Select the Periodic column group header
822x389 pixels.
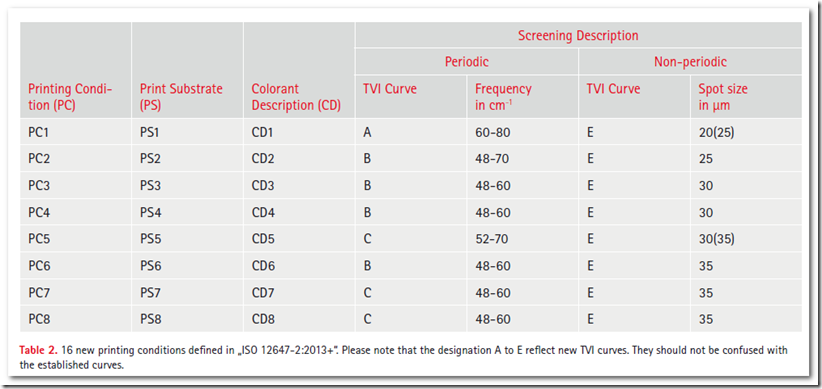point(467,62)
